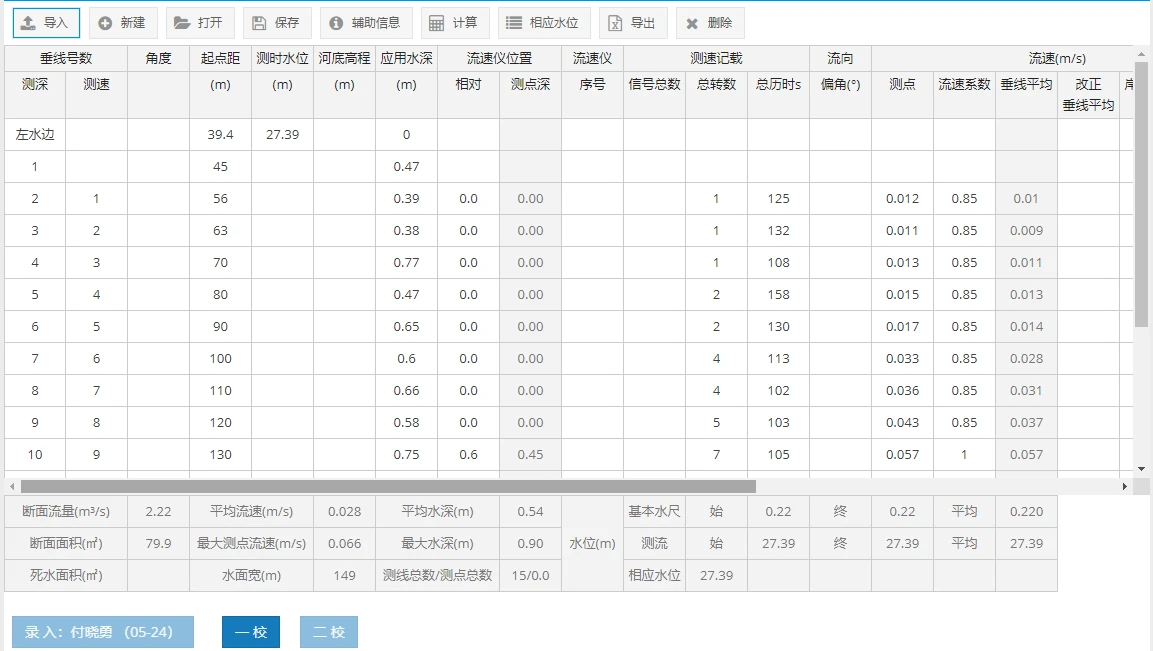Click the 录入 付晓勇 entry label
Screen dimensions: 1153x651
point(101,631)
